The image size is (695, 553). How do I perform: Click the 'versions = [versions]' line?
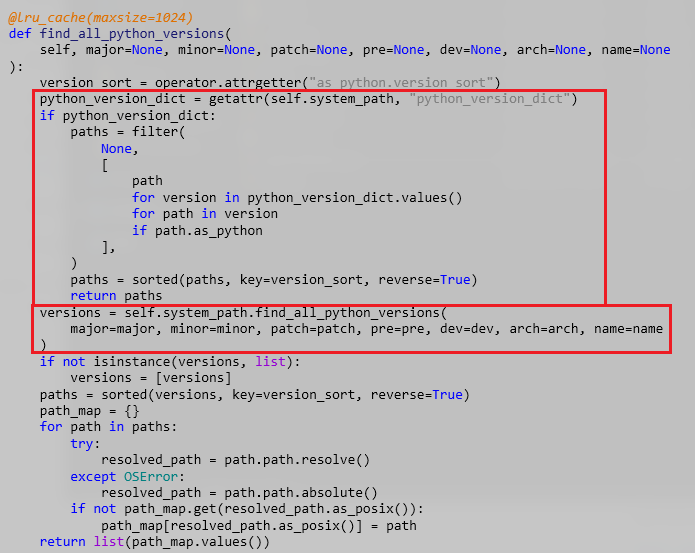click(x=151, y=378)
